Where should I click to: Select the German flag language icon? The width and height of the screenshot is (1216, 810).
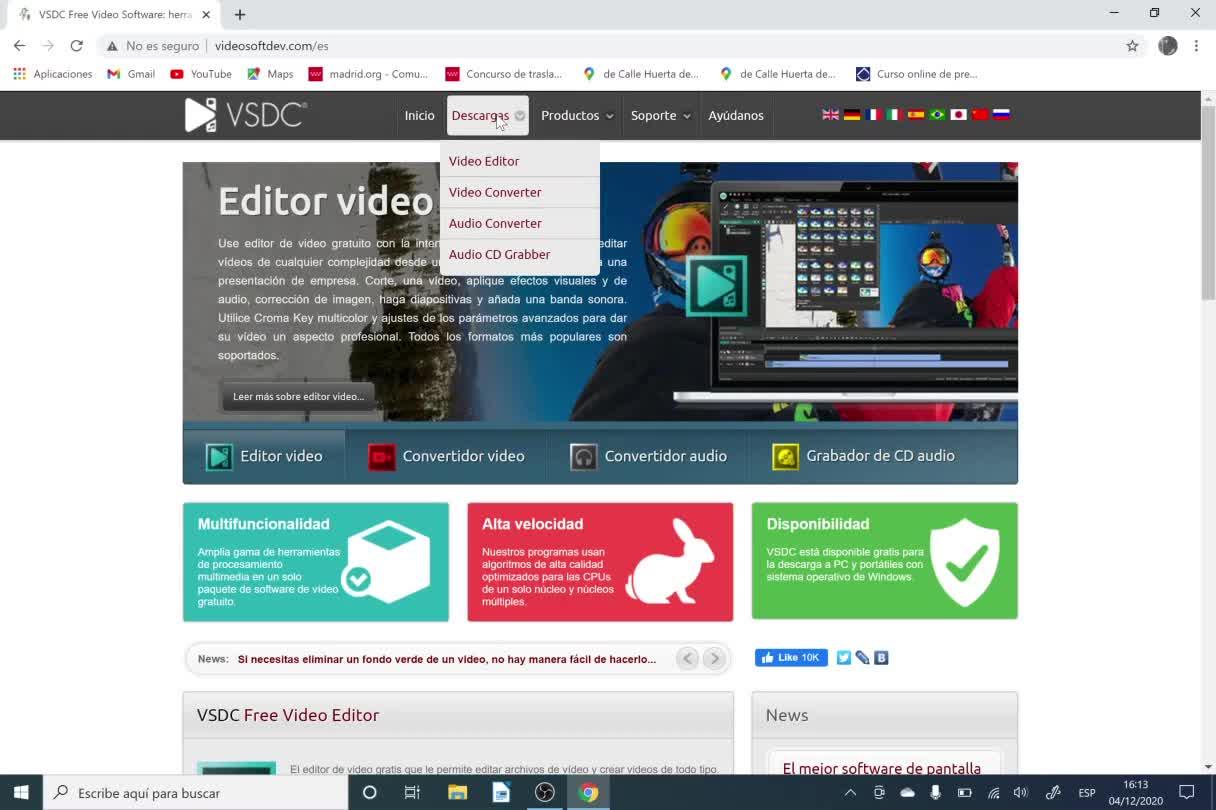click(852, 115)
